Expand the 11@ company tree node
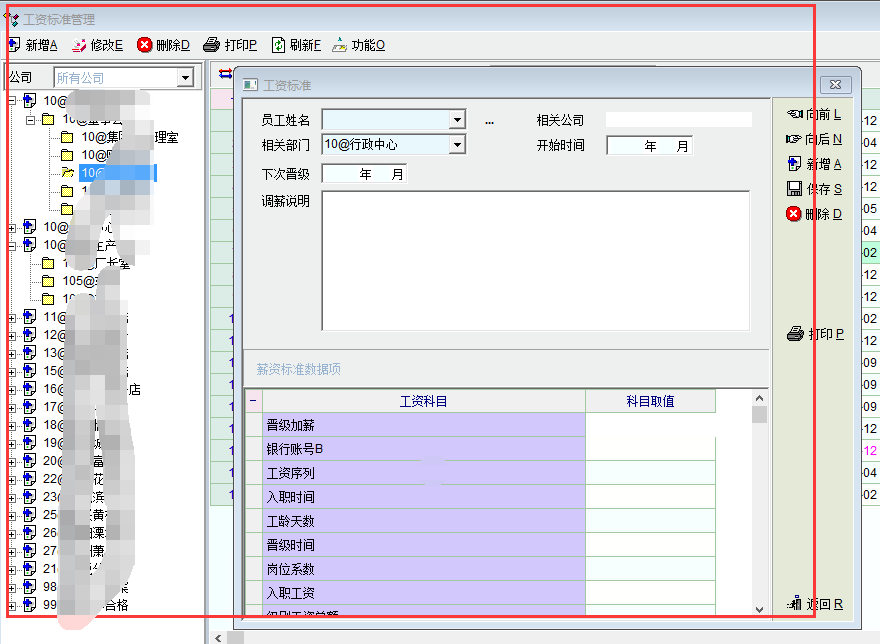 [x=12, y=317]
